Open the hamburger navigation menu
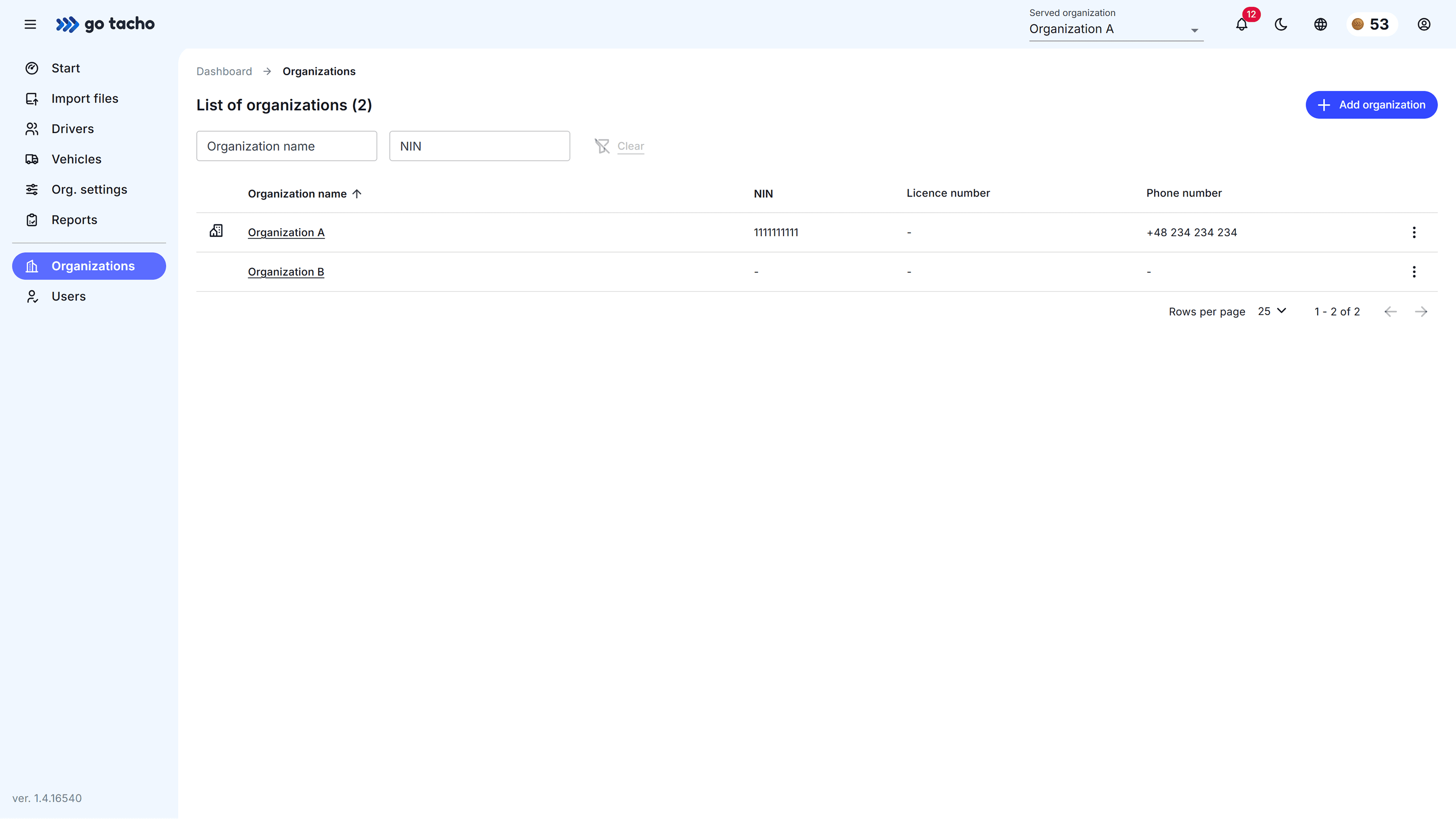Viewport: 1456px width, 819px height. pos(30,24)
